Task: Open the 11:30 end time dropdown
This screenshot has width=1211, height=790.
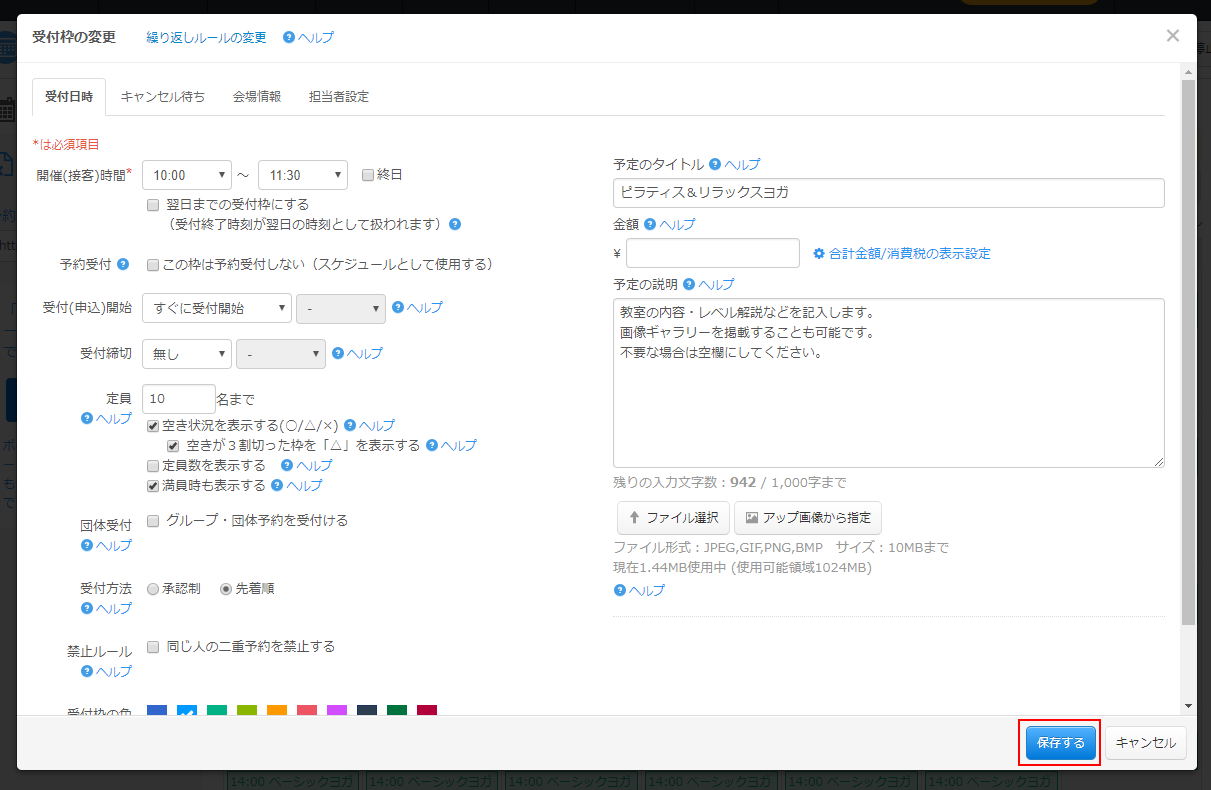Action: tap(302, 175)
